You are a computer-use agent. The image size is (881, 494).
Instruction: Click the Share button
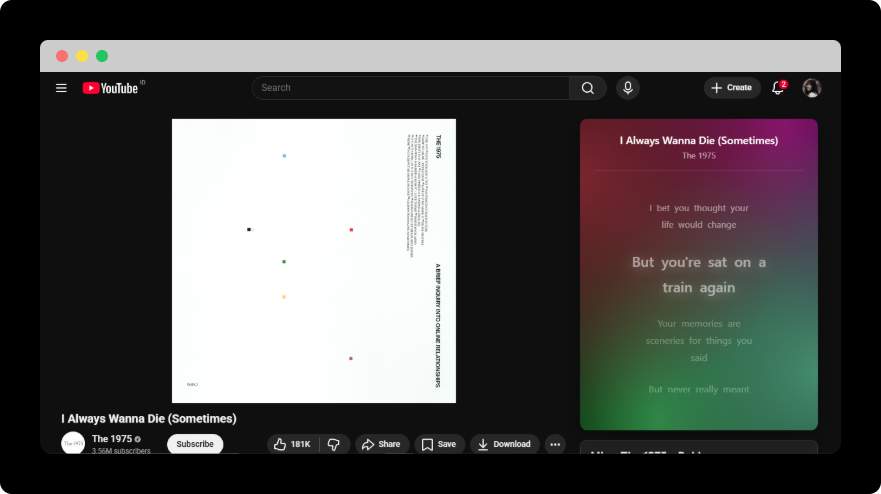pyautogui.click(x=381, y=444)
